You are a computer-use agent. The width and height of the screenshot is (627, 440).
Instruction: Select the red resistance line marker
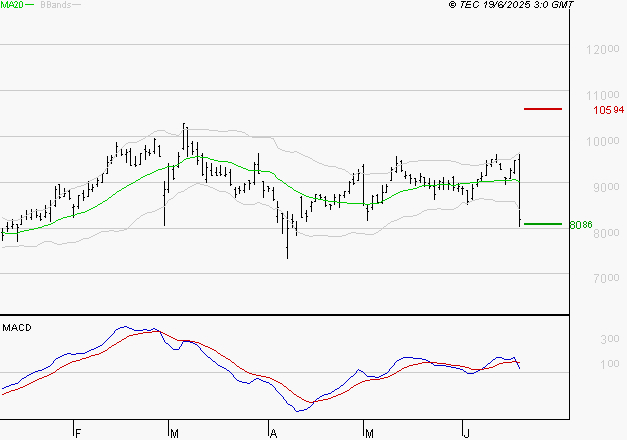543,108
